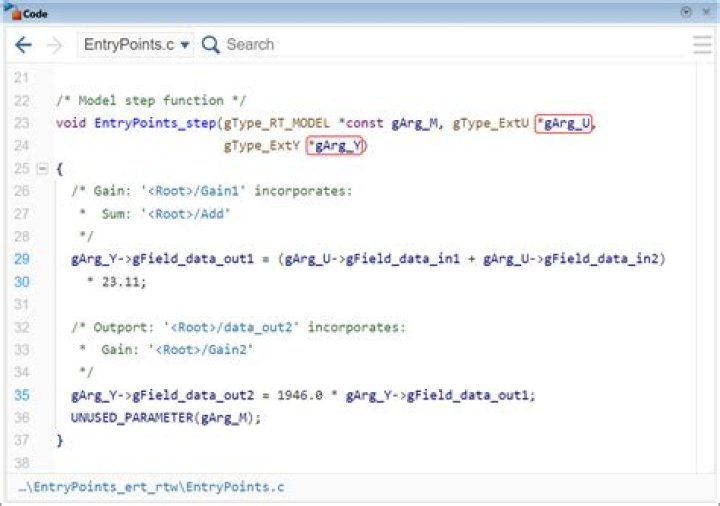Click the Code panel title icon

pos(12,12)
